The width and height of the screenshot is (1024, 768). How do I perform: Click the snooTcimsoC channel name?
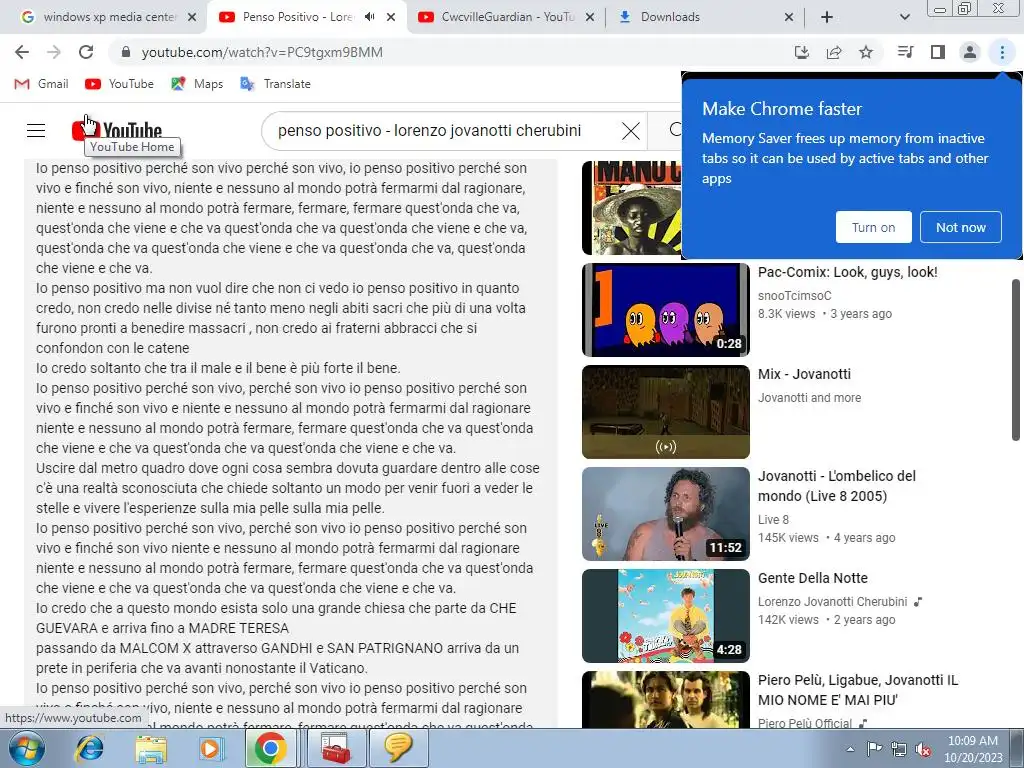[x=794, y=295]
